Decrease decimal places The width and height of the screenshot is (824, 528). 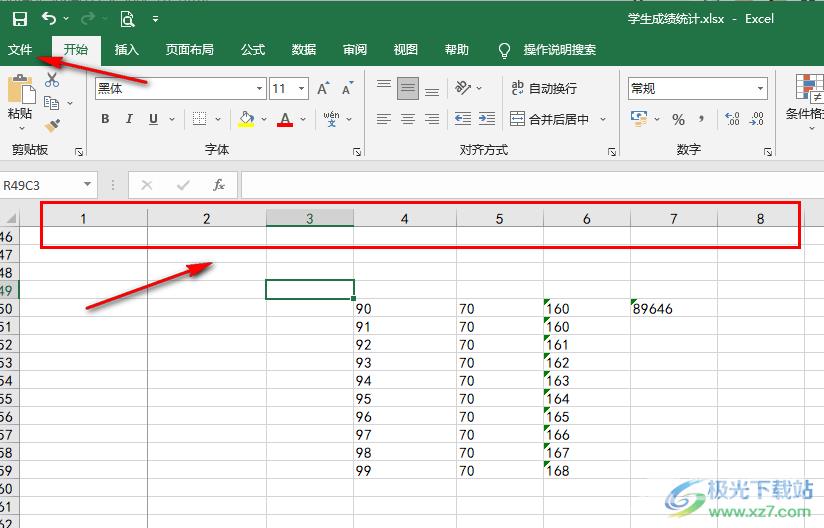(x=757, y=119)
